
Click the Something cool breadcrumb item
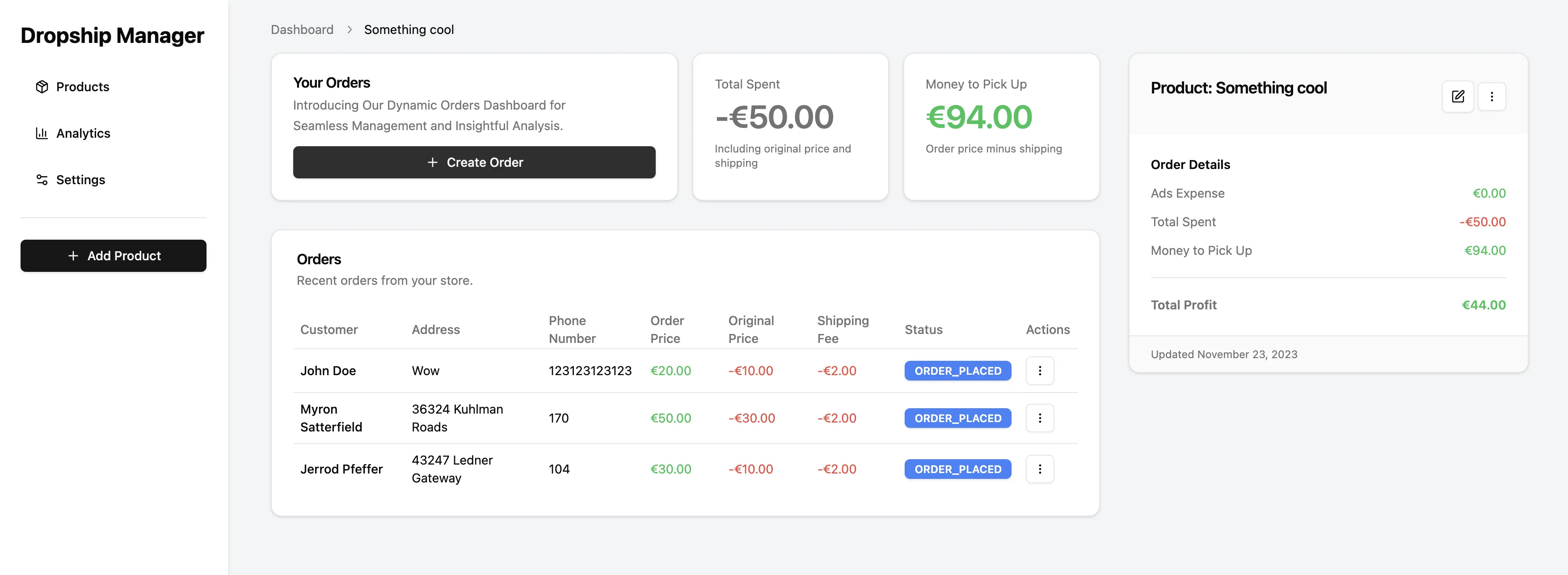tap(409, 30)
